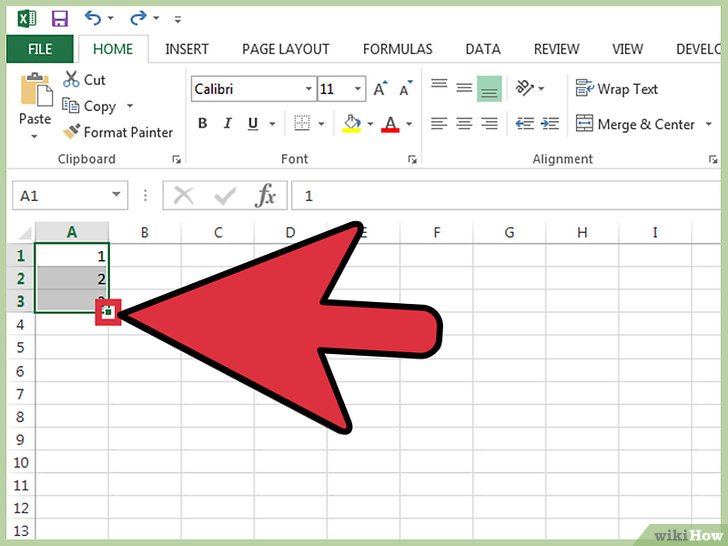
Task: Align cell text to the left
Action: point(439,124)
